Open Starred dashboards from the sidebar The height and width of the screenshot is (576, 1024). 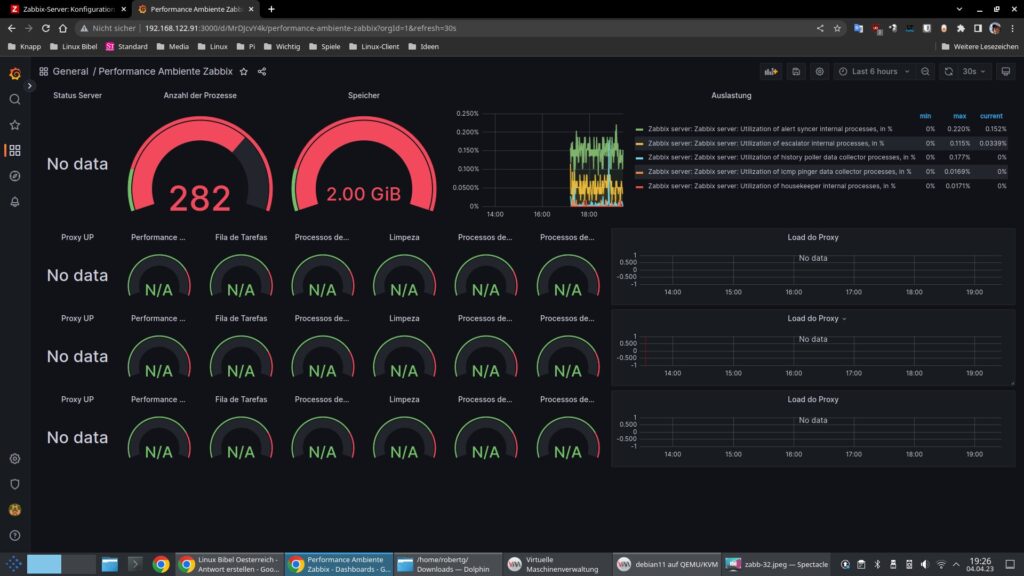click(x=15, y=125)
